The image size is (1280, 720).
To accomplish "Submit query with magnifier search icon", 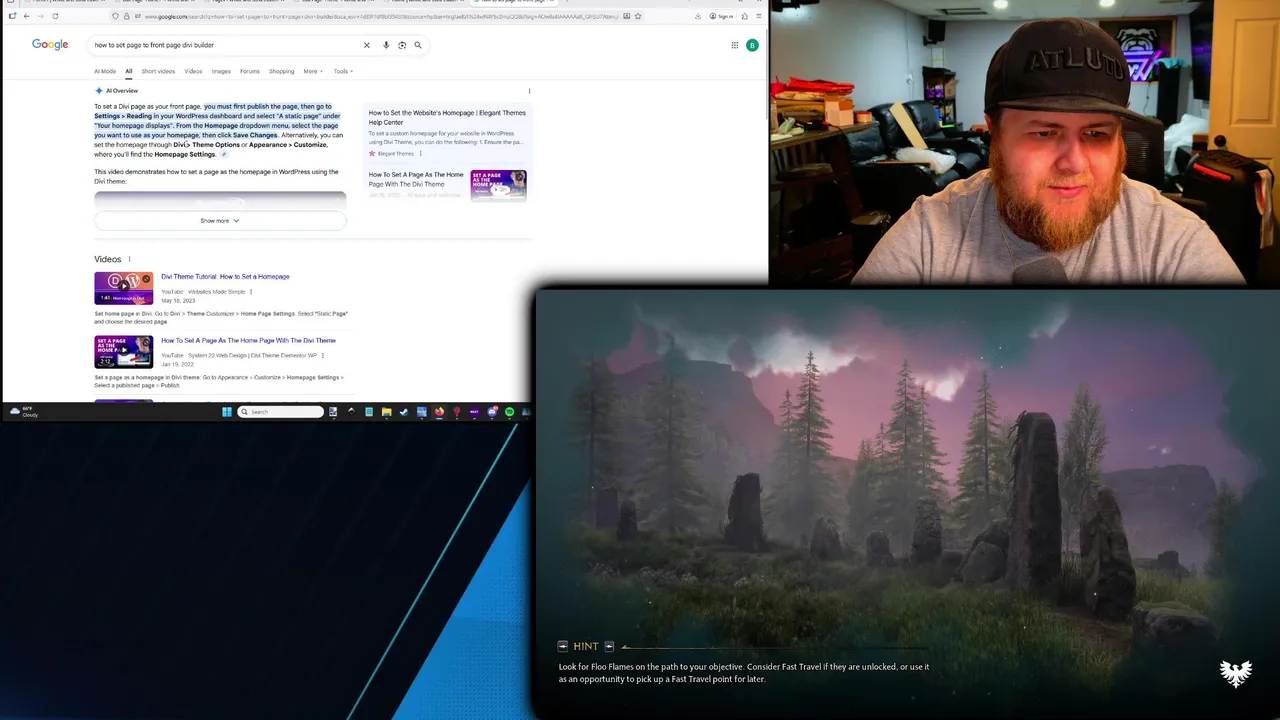I will pos(418,45).
